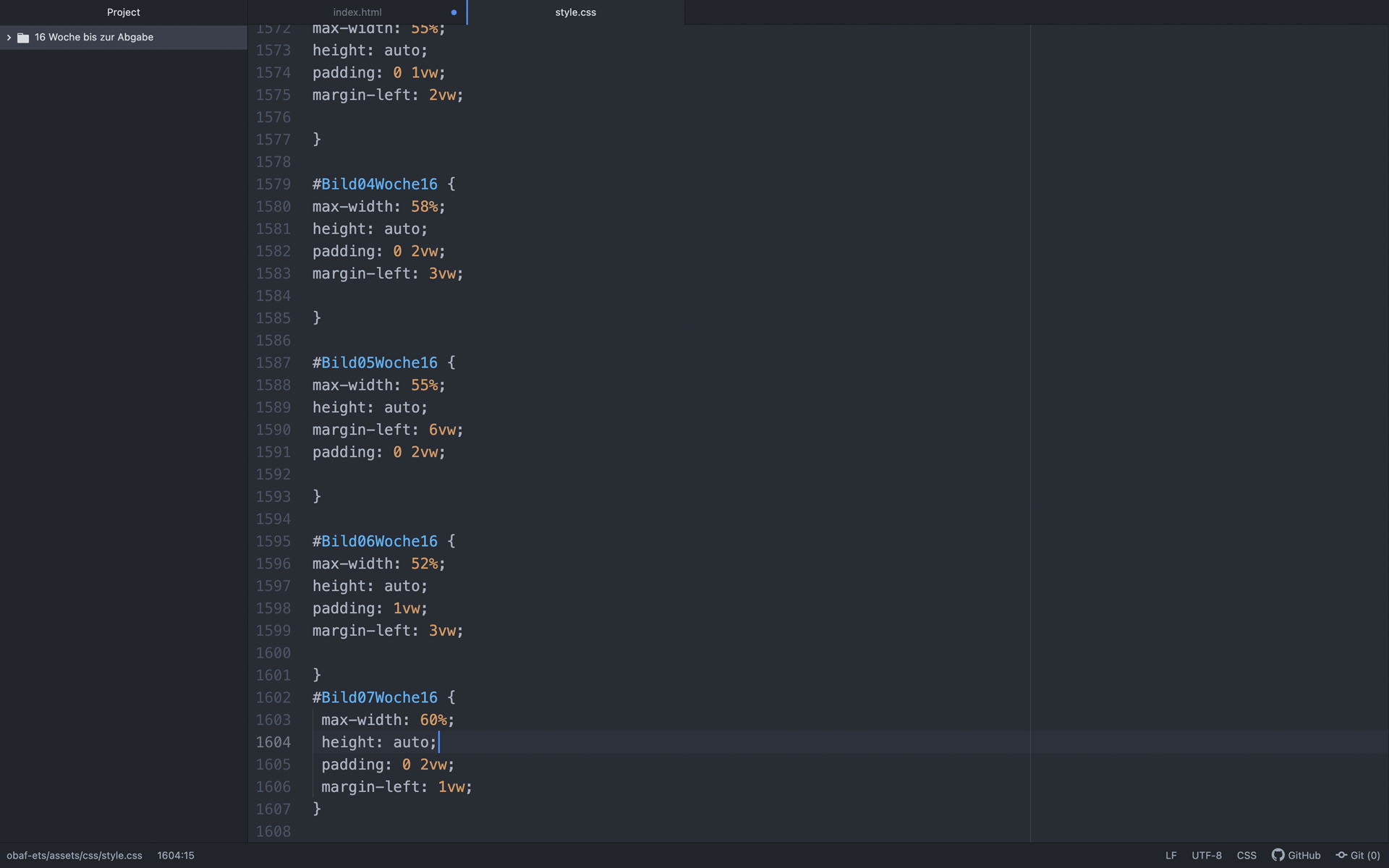
Task: Switch to the style.css tab
Action: click(x=576, y=12)
